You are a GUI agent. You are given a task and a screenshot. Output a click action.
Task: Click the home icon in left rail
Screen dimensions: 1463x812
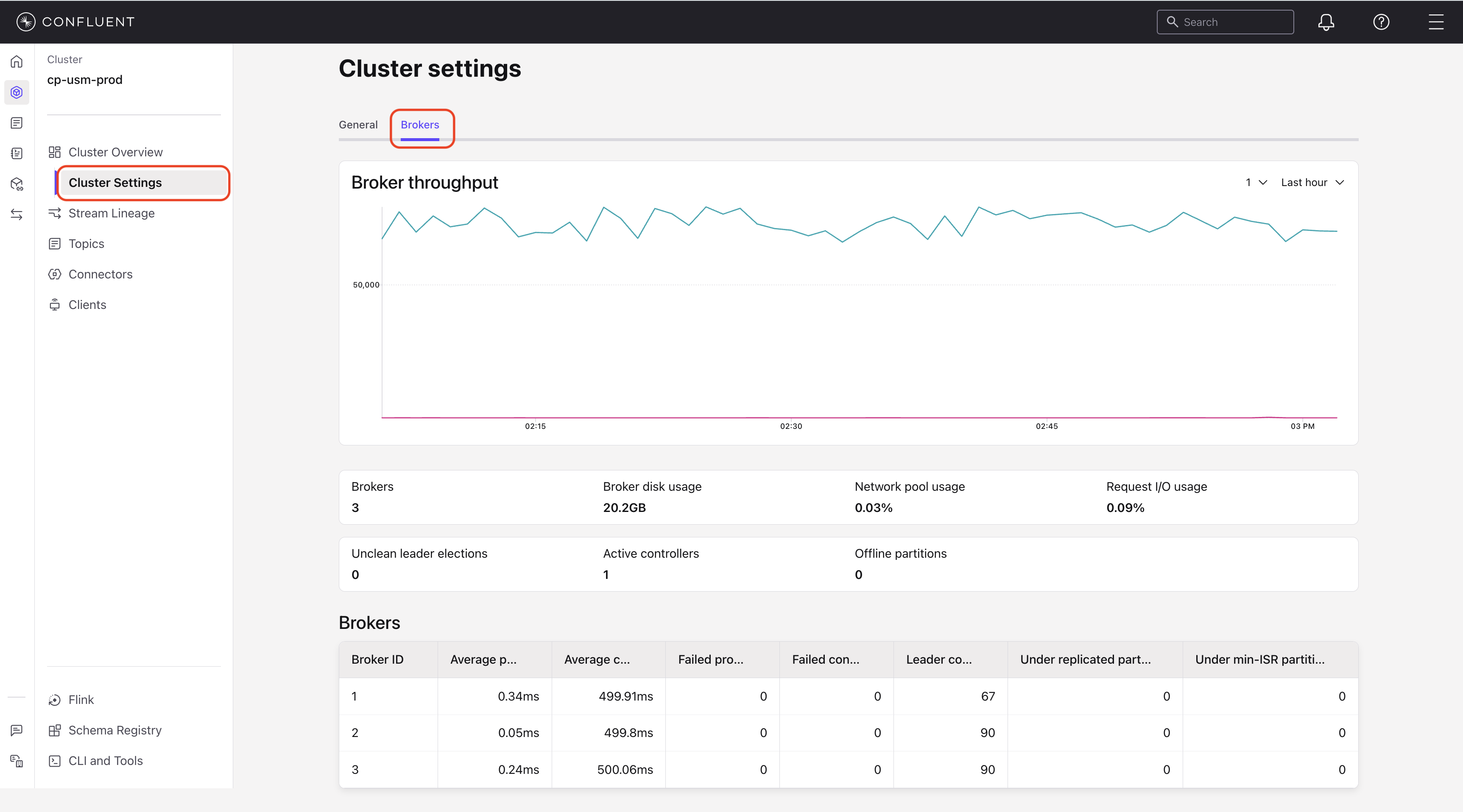17,61
